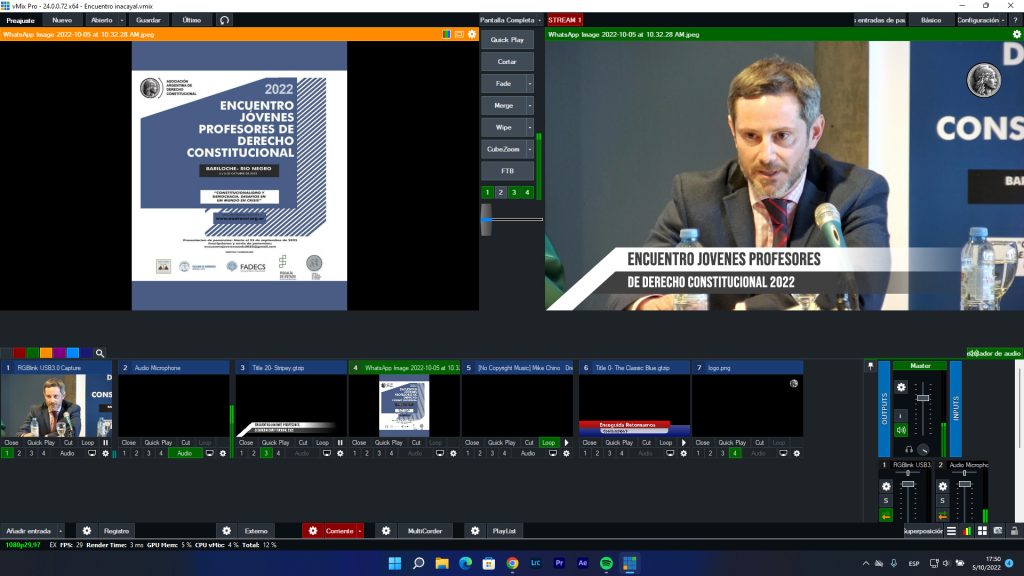Click the input search magnifier icon
This screenshot has height=576, width=1024.
click(100, 353)
